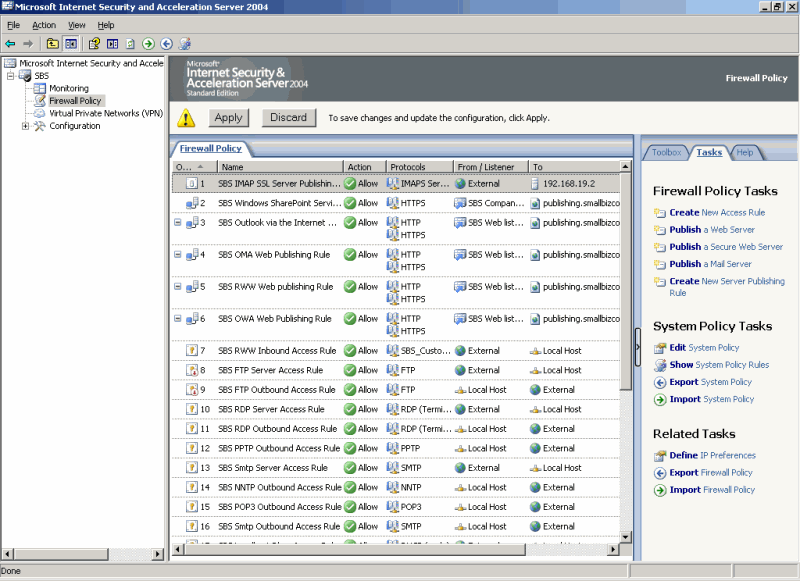The image size is (800, 581).
Task: Collapse rule 5 SBS RWW Web publishing Rule
Action: (178, 286)
